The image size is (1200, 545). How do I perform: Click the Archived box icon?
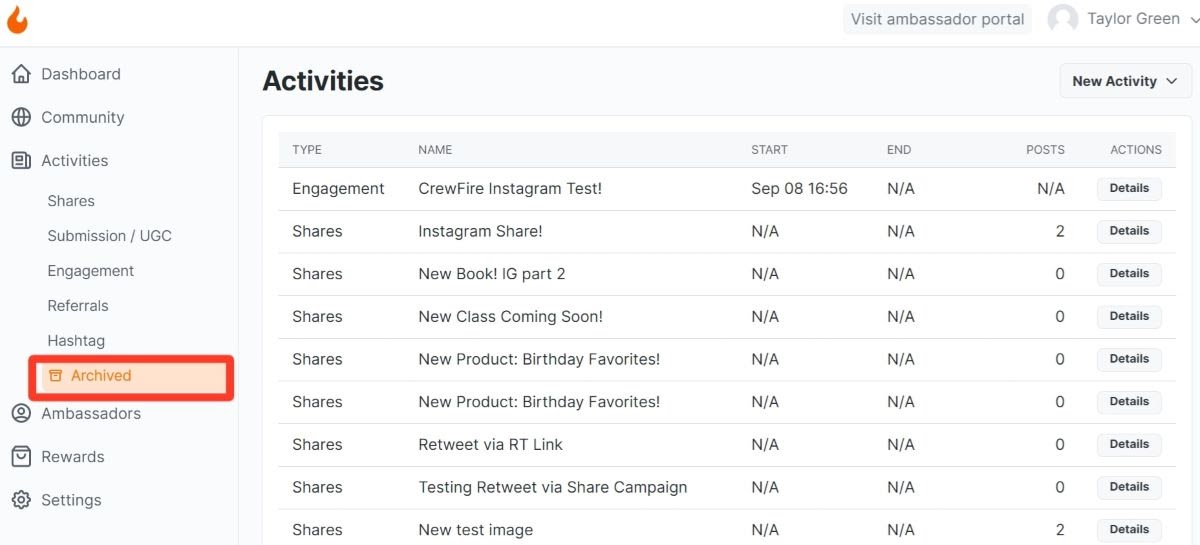point(56,376)
